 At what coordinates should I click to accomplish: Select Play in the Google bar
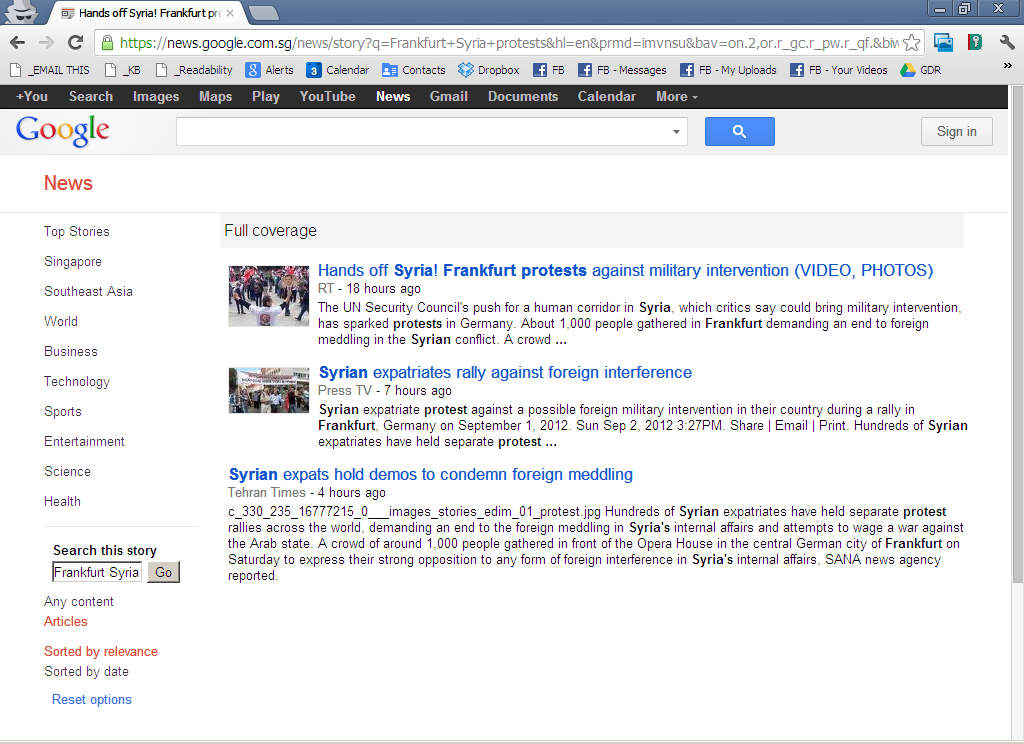coord(266,97)
